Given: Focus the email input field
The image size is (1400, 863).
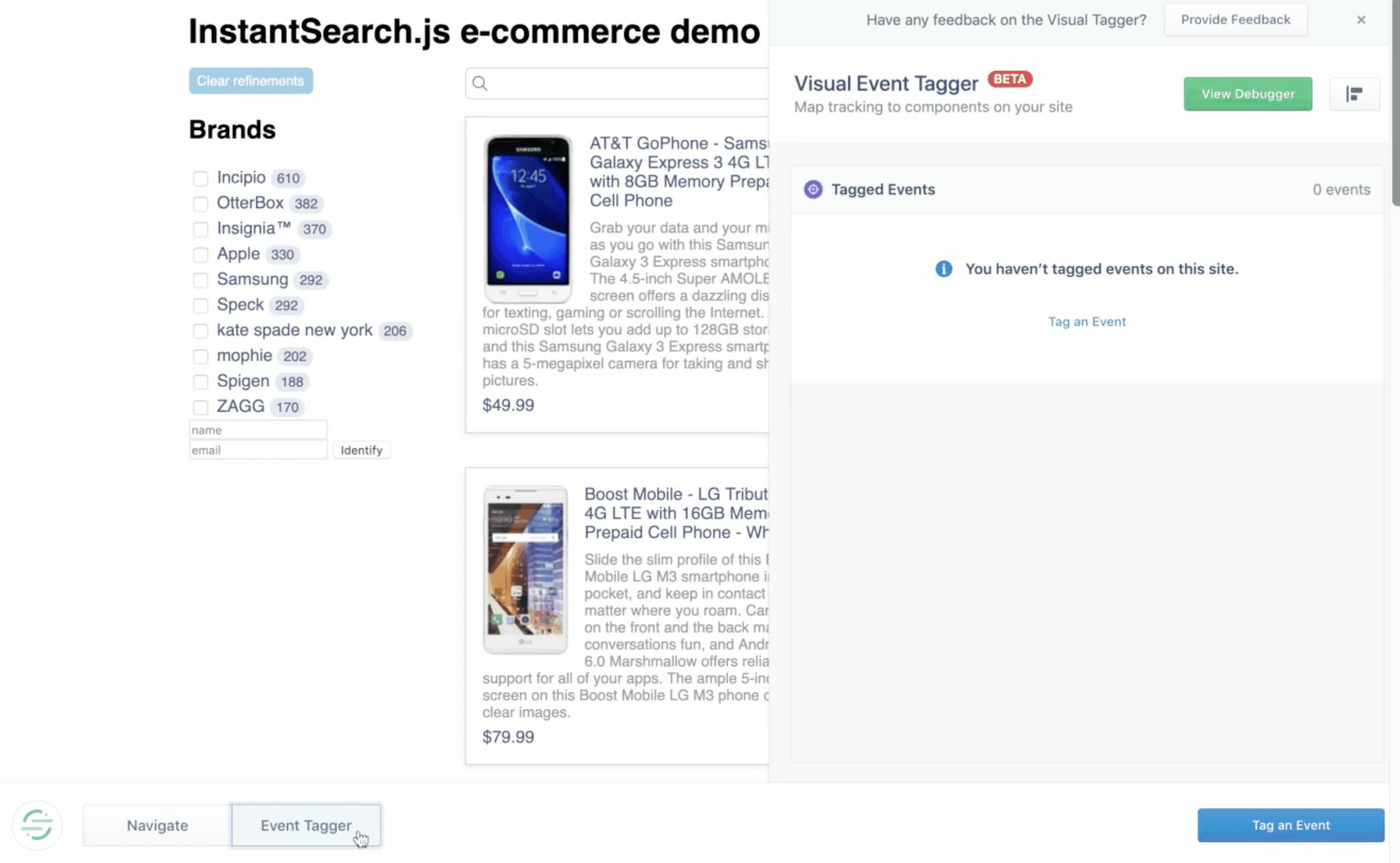Looking at the screenshot, I should pyautogui.click(x=258, y=450).
